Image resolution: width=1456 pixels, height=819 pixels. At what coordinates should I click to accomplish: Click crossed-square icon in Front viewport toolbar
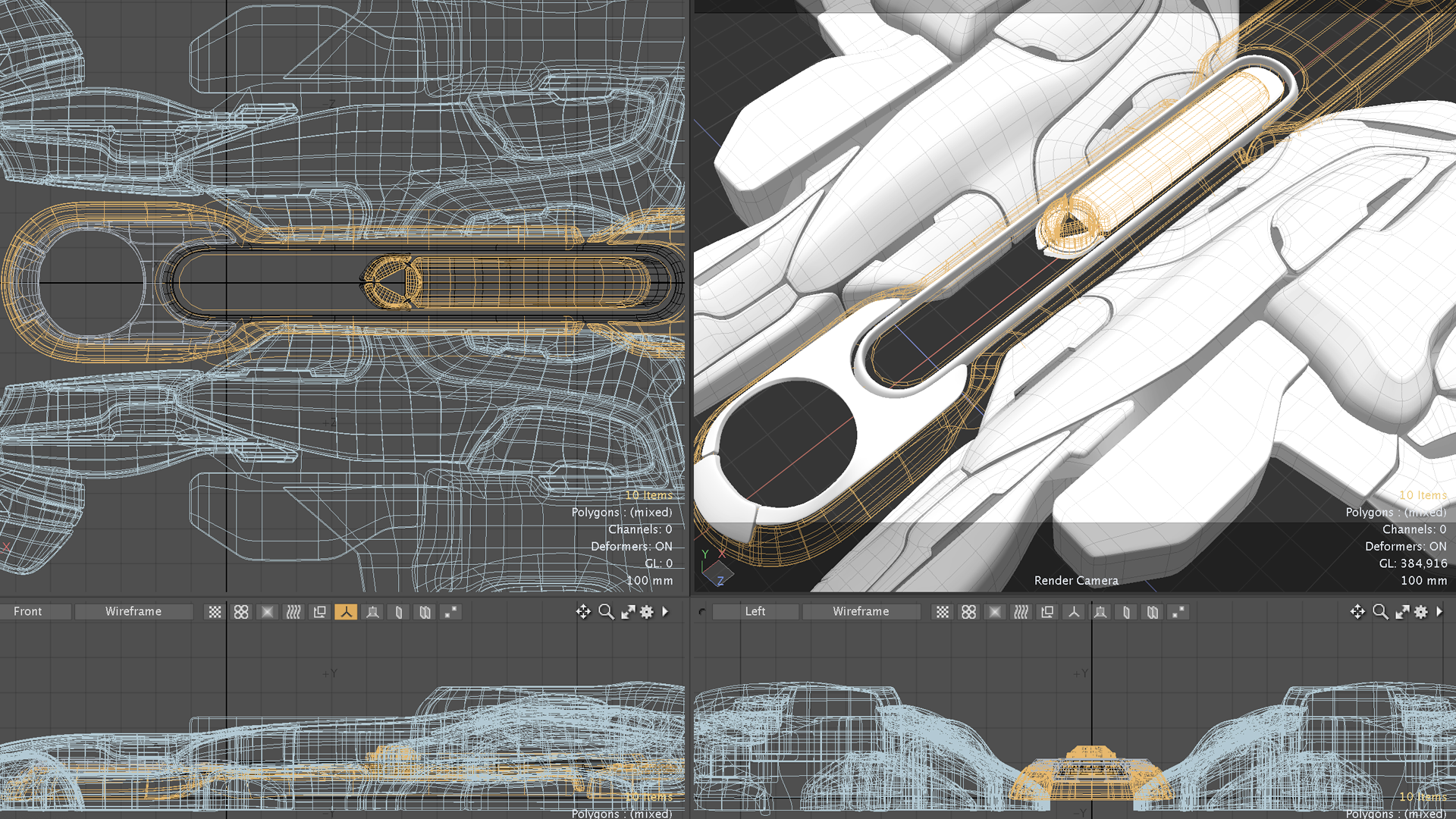[x=268, y=612]
